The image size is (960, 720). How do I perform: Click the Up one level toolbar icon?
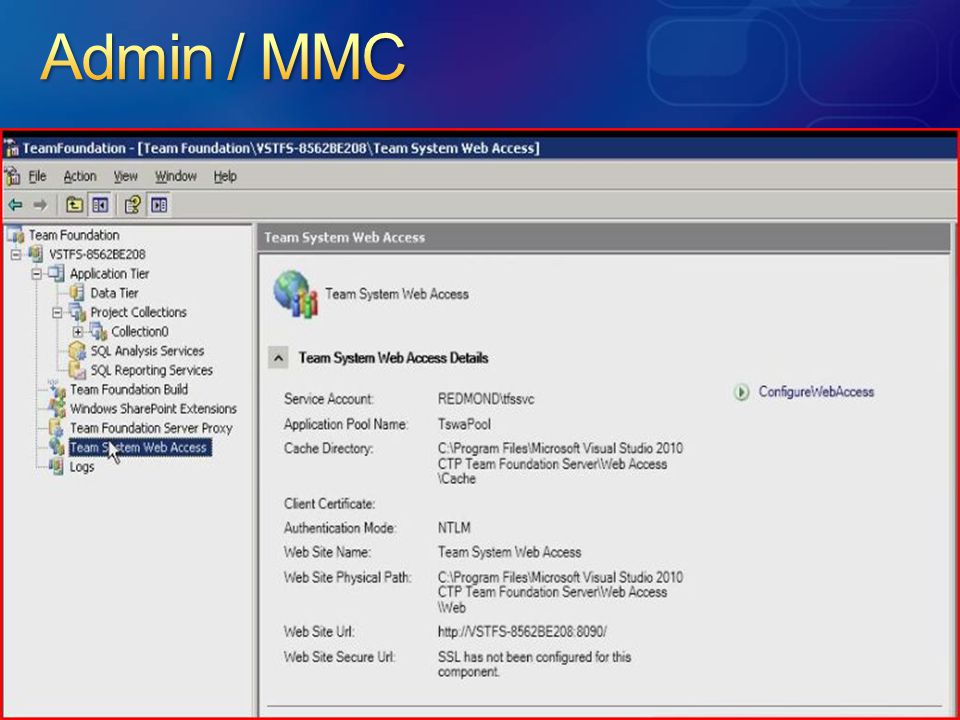(x=75, y=204)
